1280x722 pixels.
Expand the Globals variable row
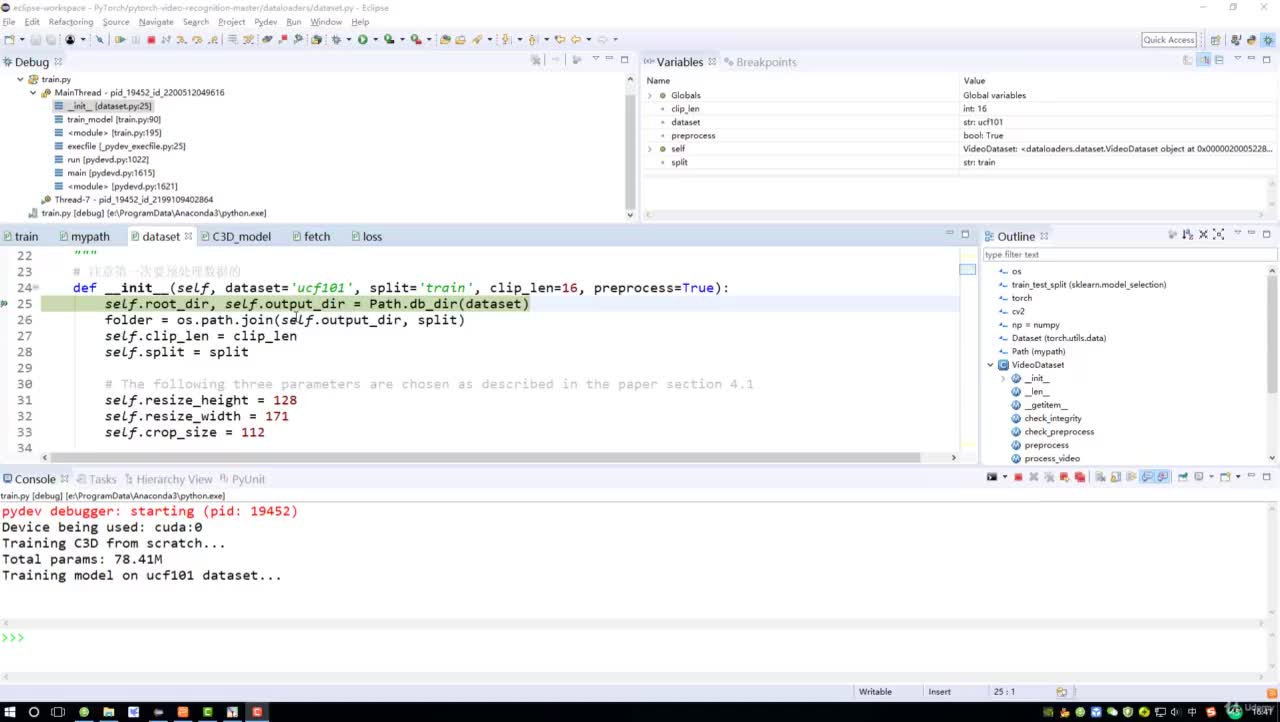(x=650, y=95)
